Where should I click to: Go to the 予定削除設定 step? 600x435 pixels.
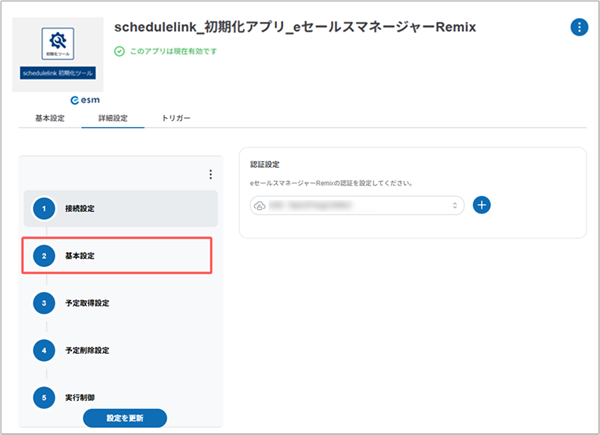click(x=120, y=350)
